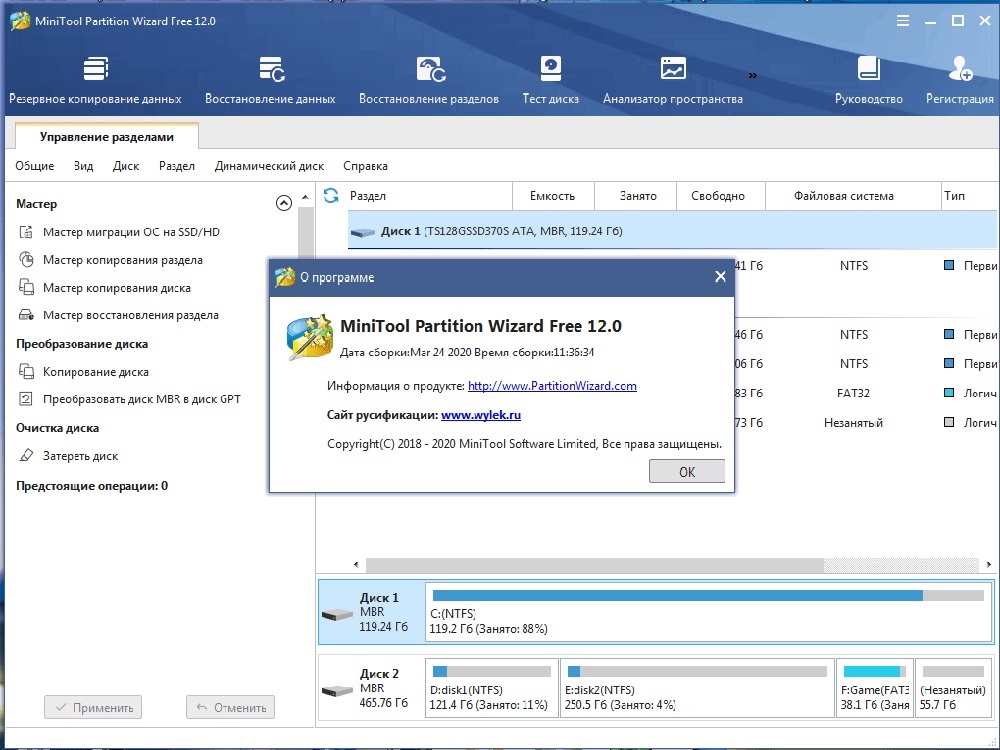Open the www.wylek.ru link
The width and height of the screenshot is (1000, 750).
481,415
